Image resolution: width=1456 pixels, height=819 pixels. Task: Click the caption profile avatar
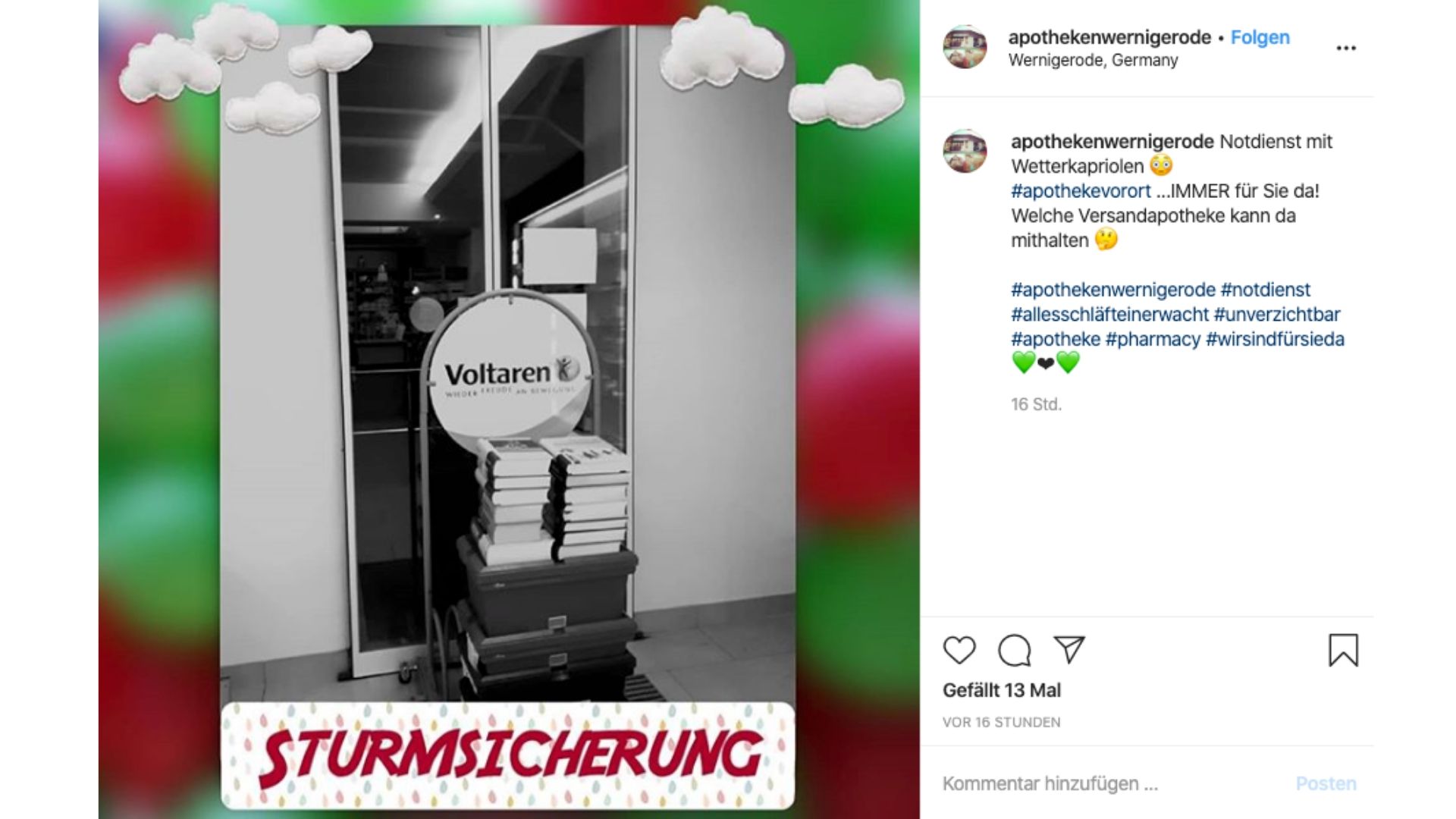pyautogui.click(x=965, y=151)
